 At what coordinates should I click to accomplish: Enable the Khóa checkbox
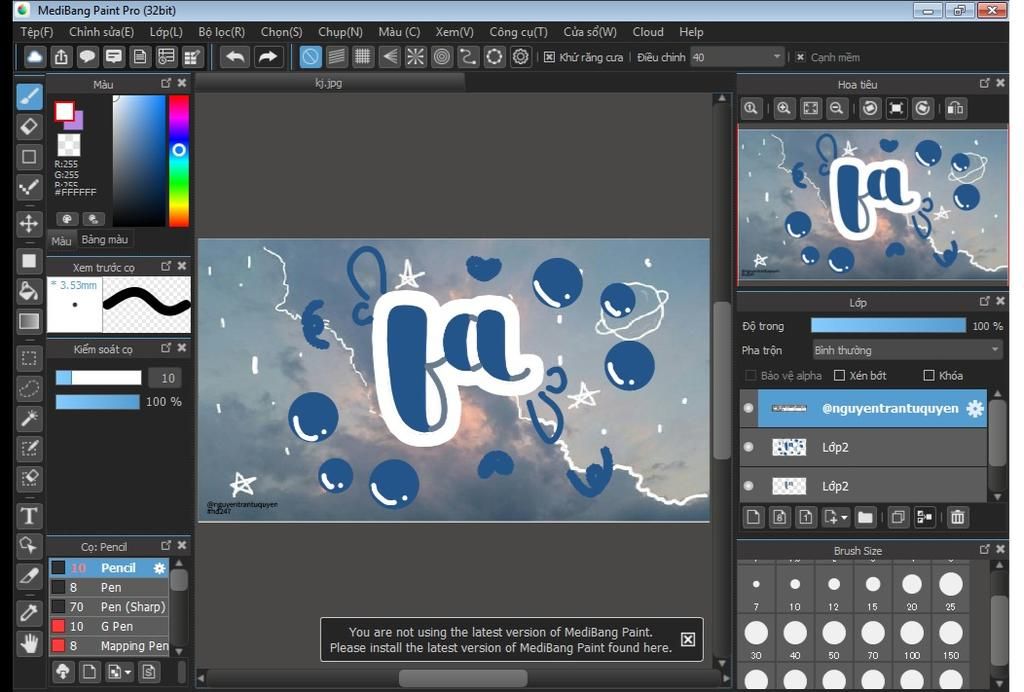929,375
